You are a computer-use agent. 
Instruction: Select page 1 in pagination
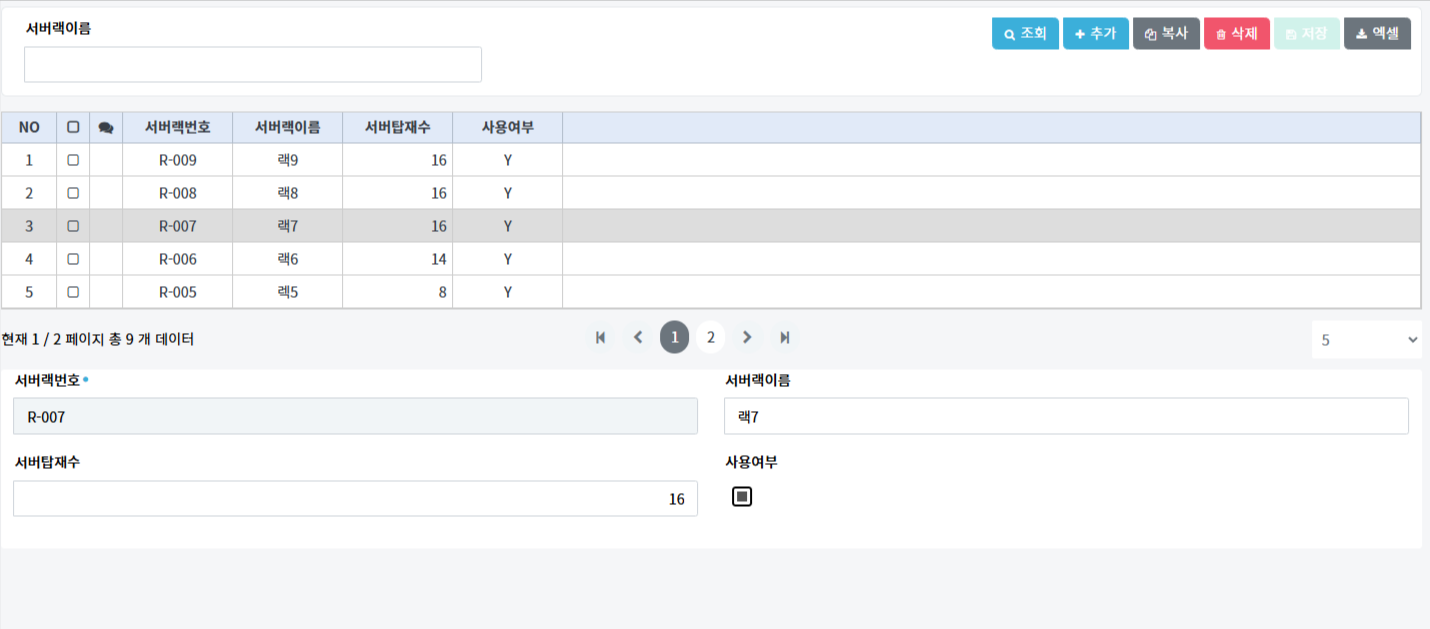[675, 337]
